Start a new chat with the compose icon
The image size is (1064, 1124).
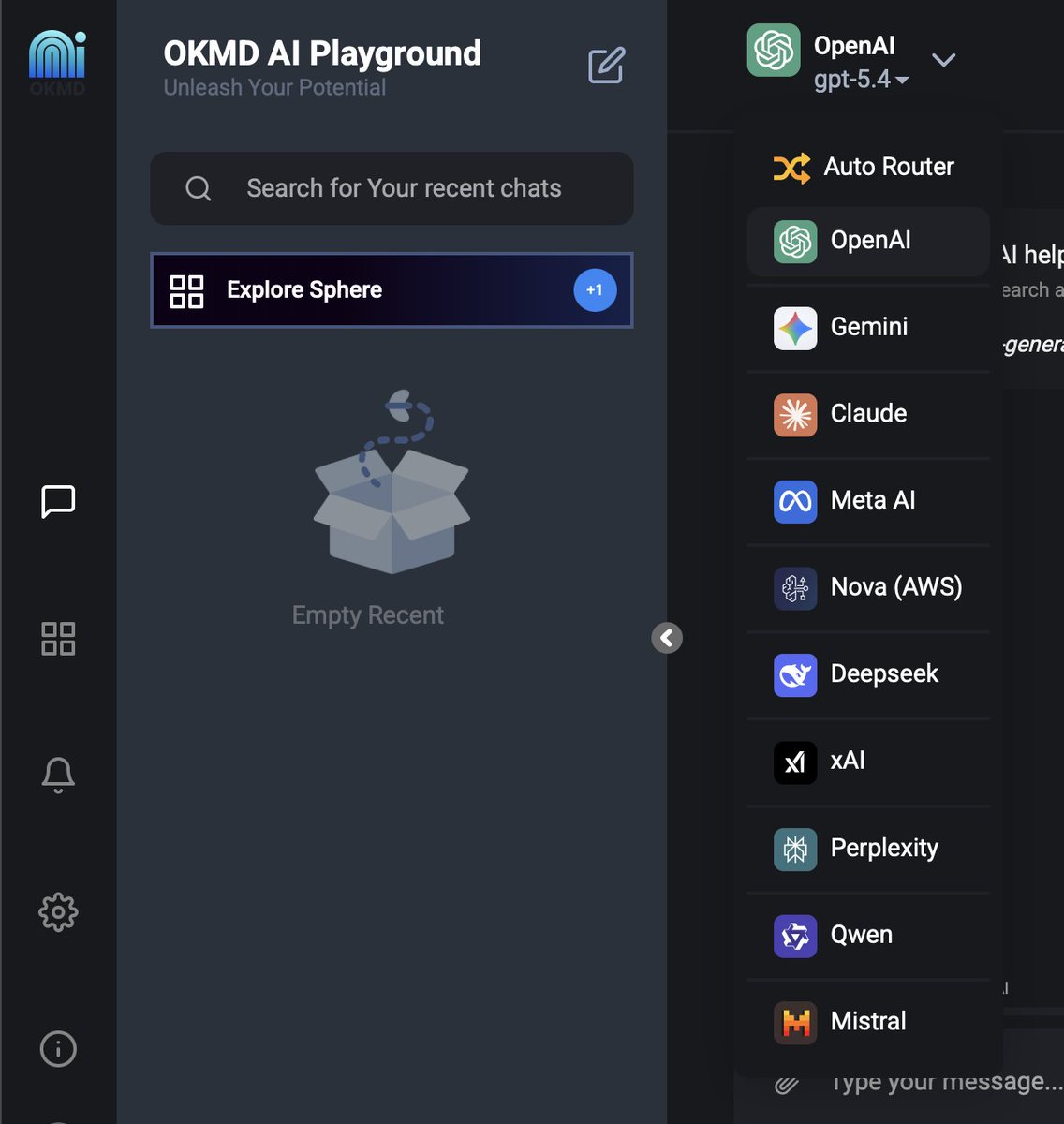click(x=606, y=66)
